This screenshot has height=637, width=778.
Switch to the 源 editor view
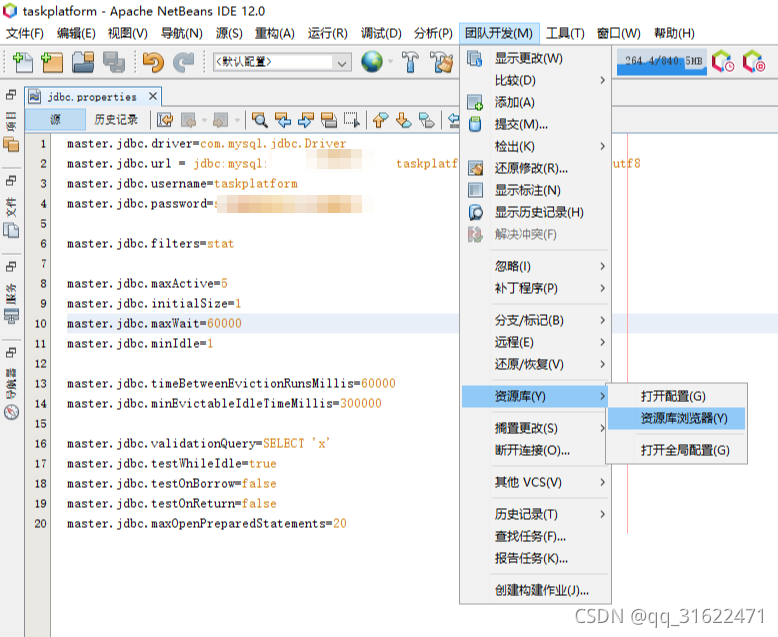pyautogui.click(x=55, y=120)
